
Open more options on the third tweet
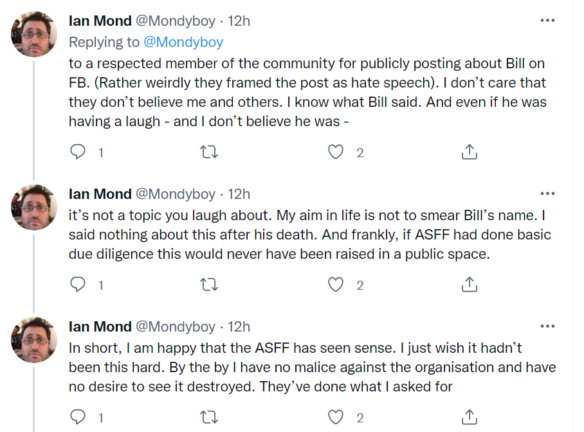548,326
